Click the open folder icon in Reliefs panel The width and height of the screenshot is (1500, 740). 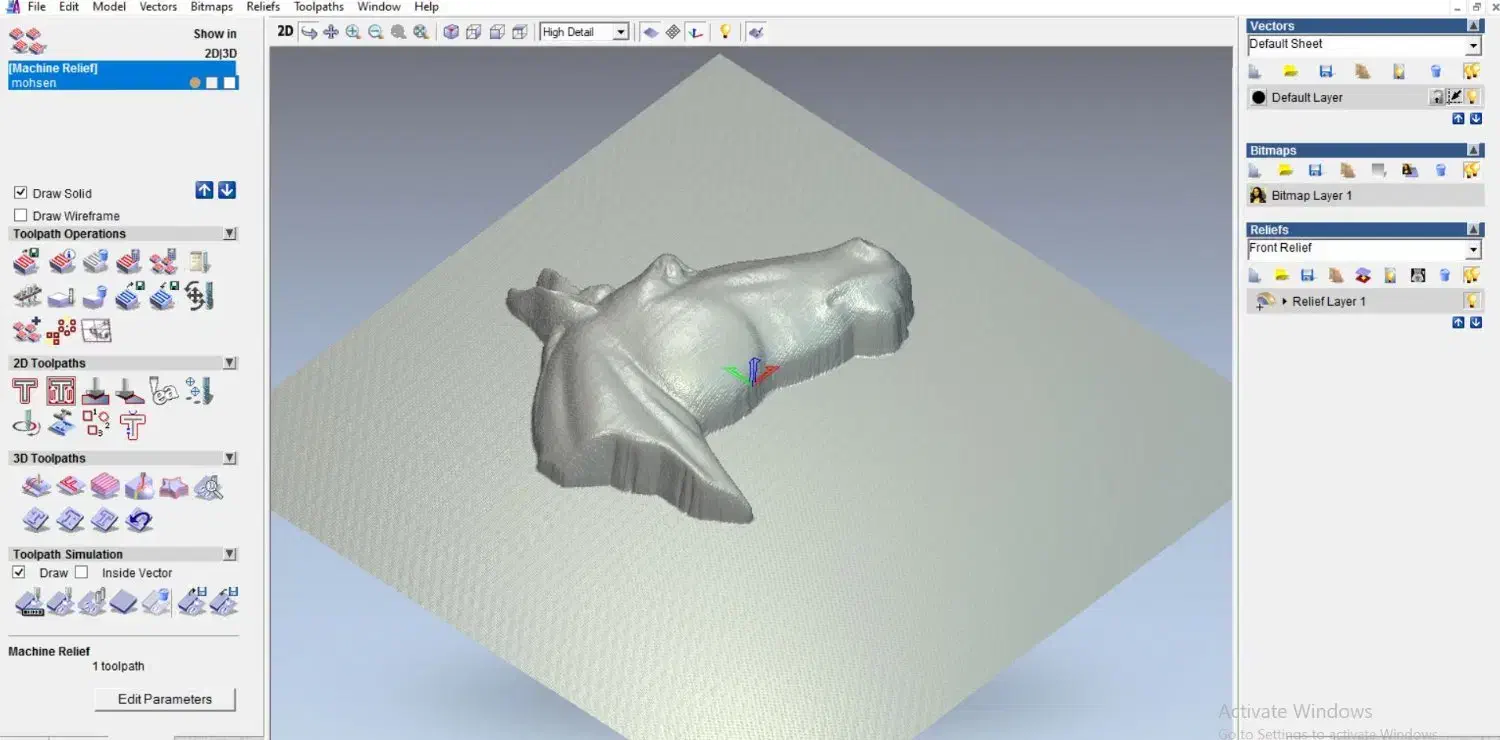point(1282,275)
